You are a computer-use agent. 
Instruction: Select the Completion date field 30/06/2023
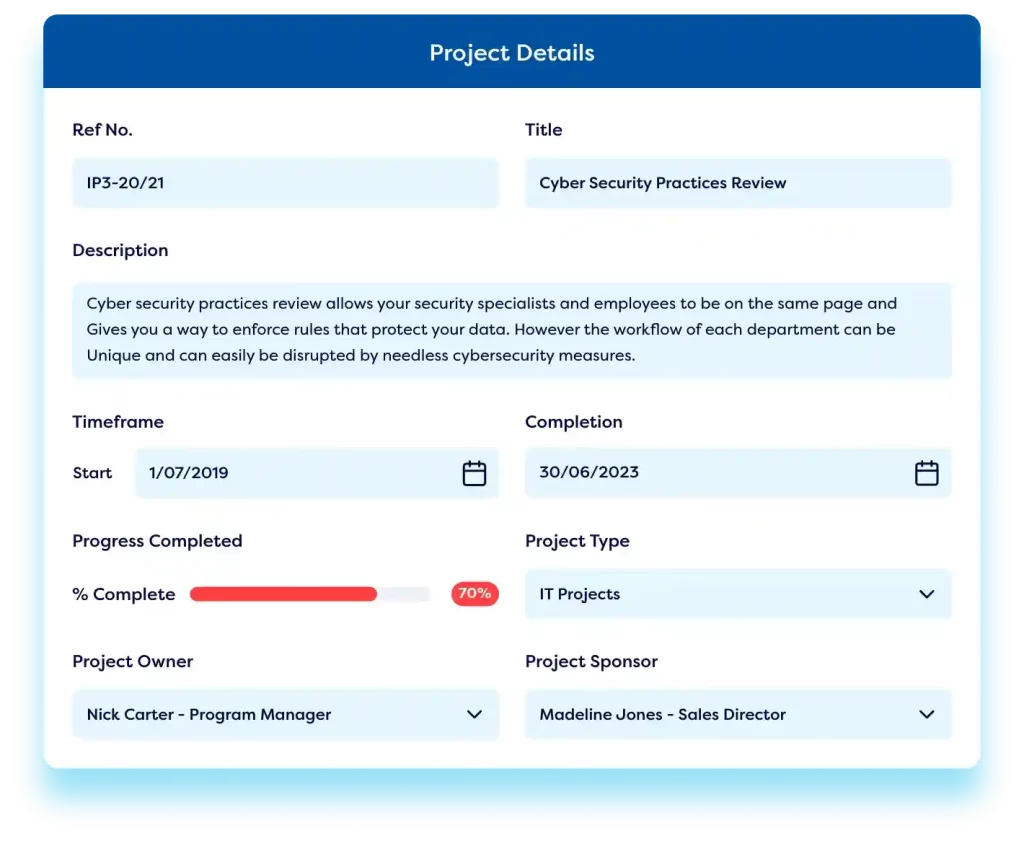point(700,472)
